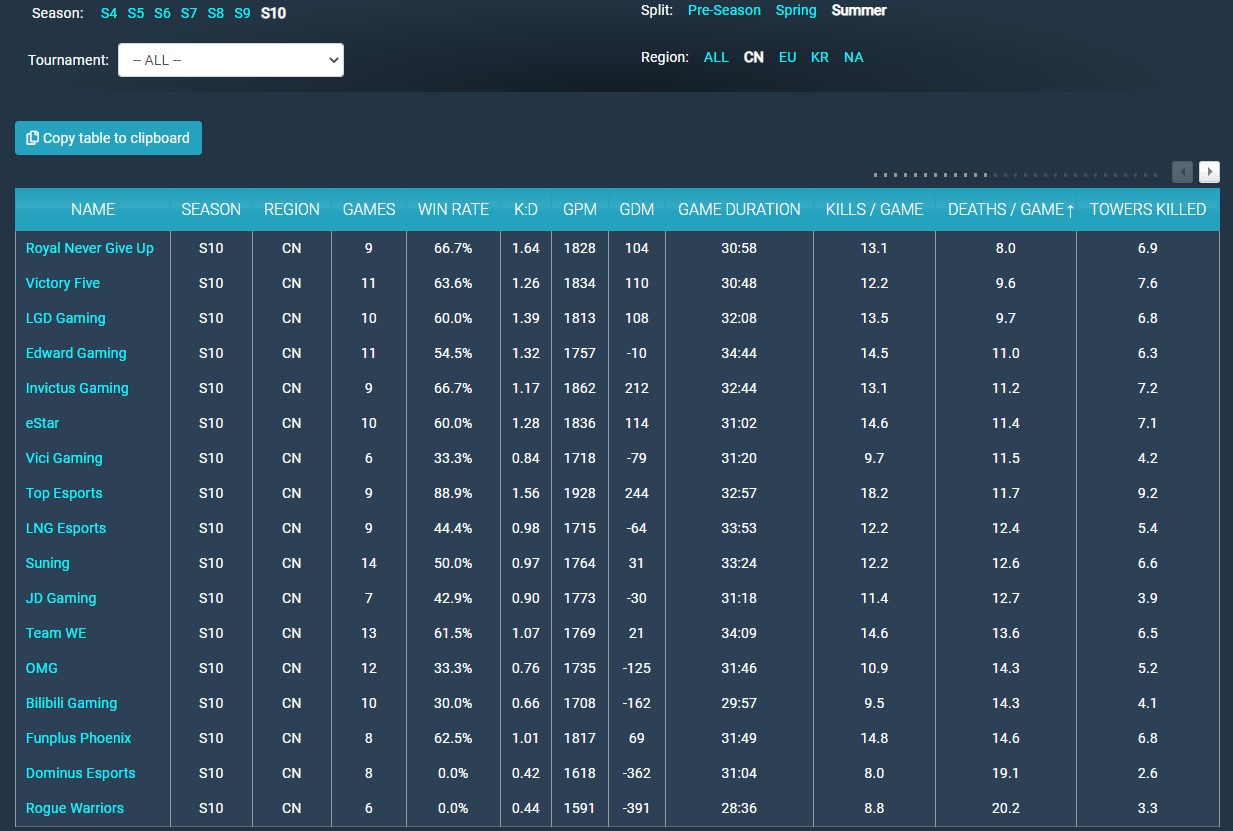Sort table by NAME column

[x=93, y=209]
